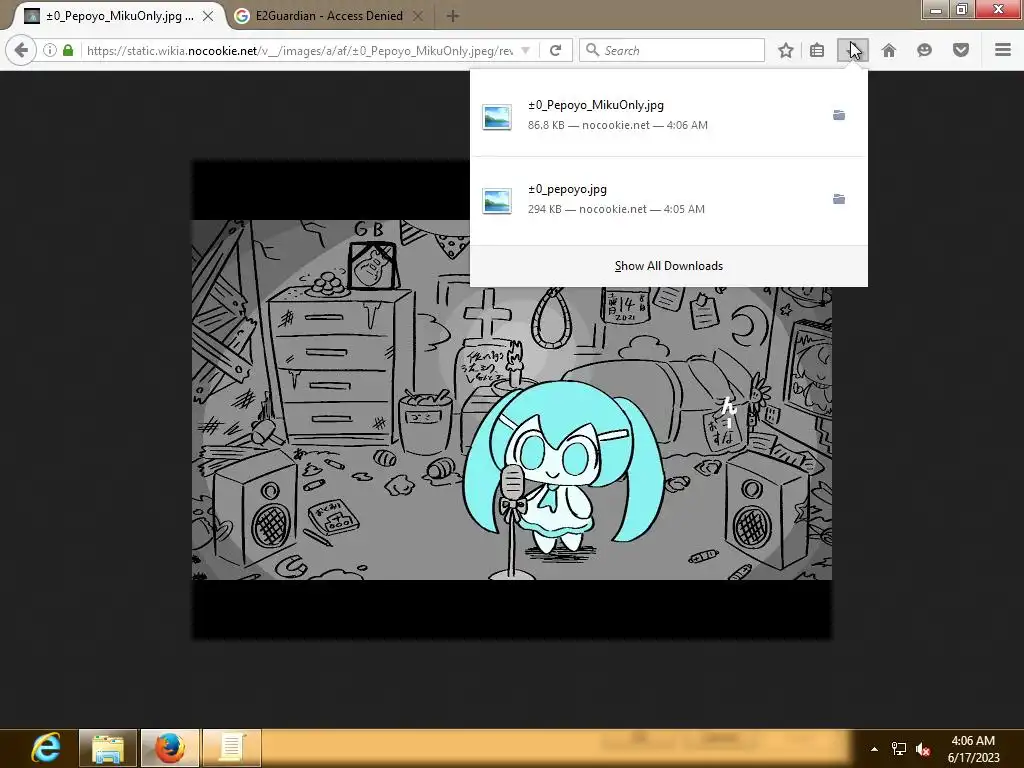Click the URL address bar text
Screen dimensions: 1024x768
300,50
